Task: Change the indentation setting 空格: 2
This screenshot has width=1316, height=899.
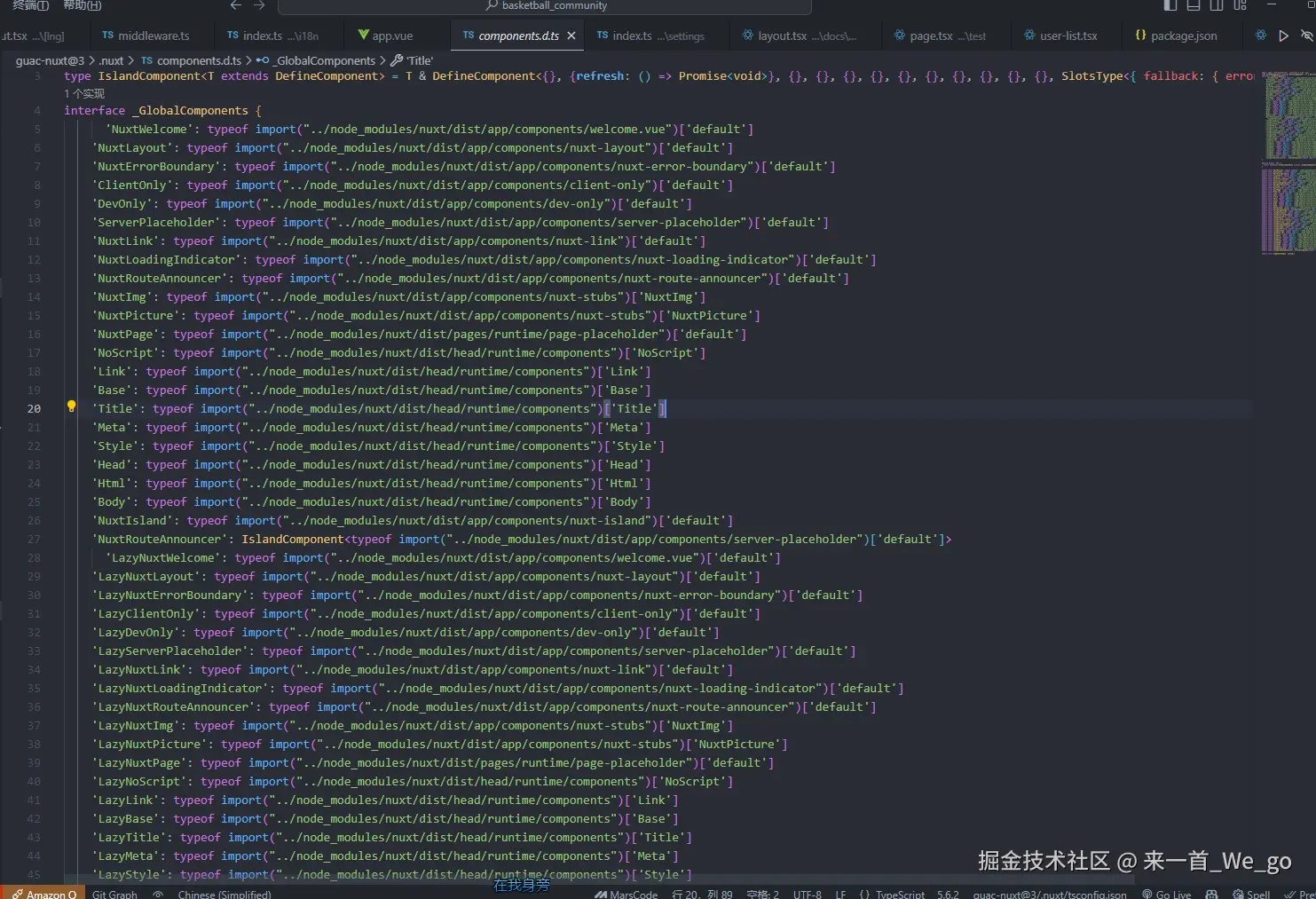Action: pyautogui.click(x=762, y=894)
